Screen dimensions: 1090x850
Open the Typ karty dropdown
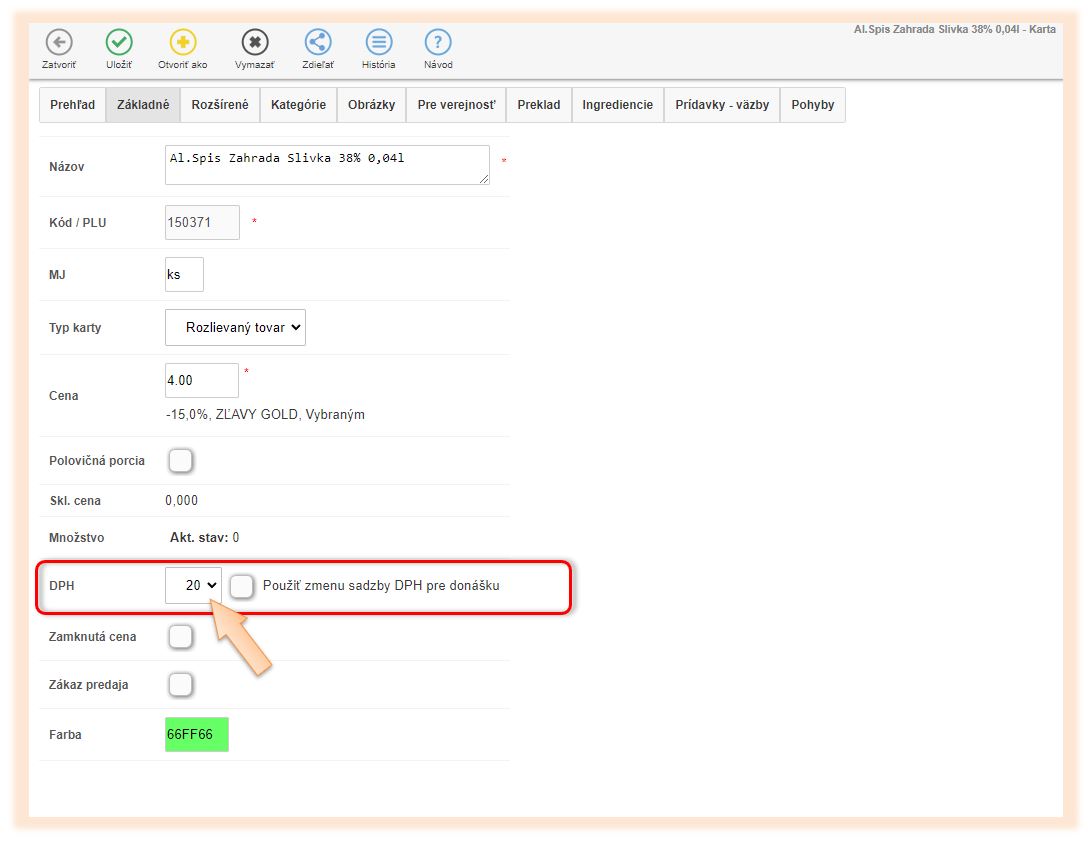click(x=235, y=327)
